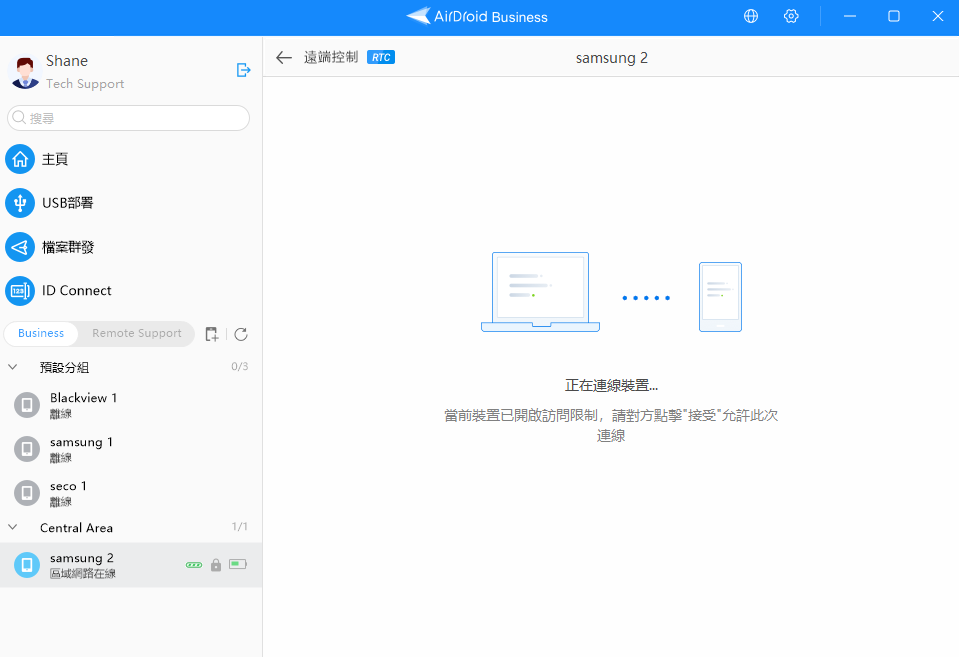Click 區域網路在線 status text
This screenshot has width=959, height=657.
coord(83,574)
